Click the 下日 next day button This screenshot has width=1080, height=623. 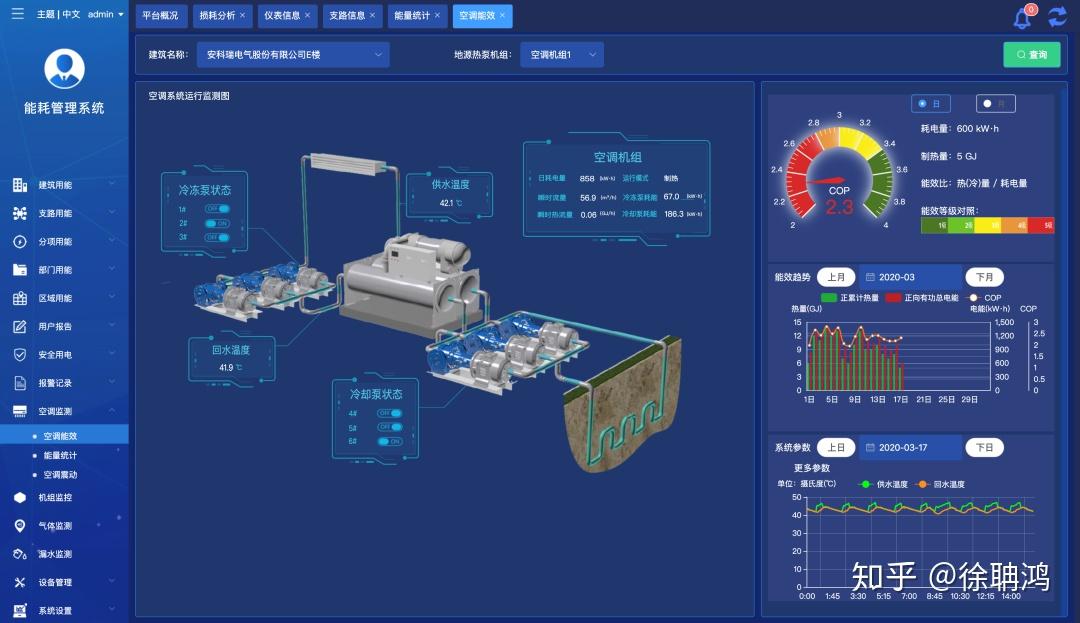pyautogui.click(x=984, y=447)
